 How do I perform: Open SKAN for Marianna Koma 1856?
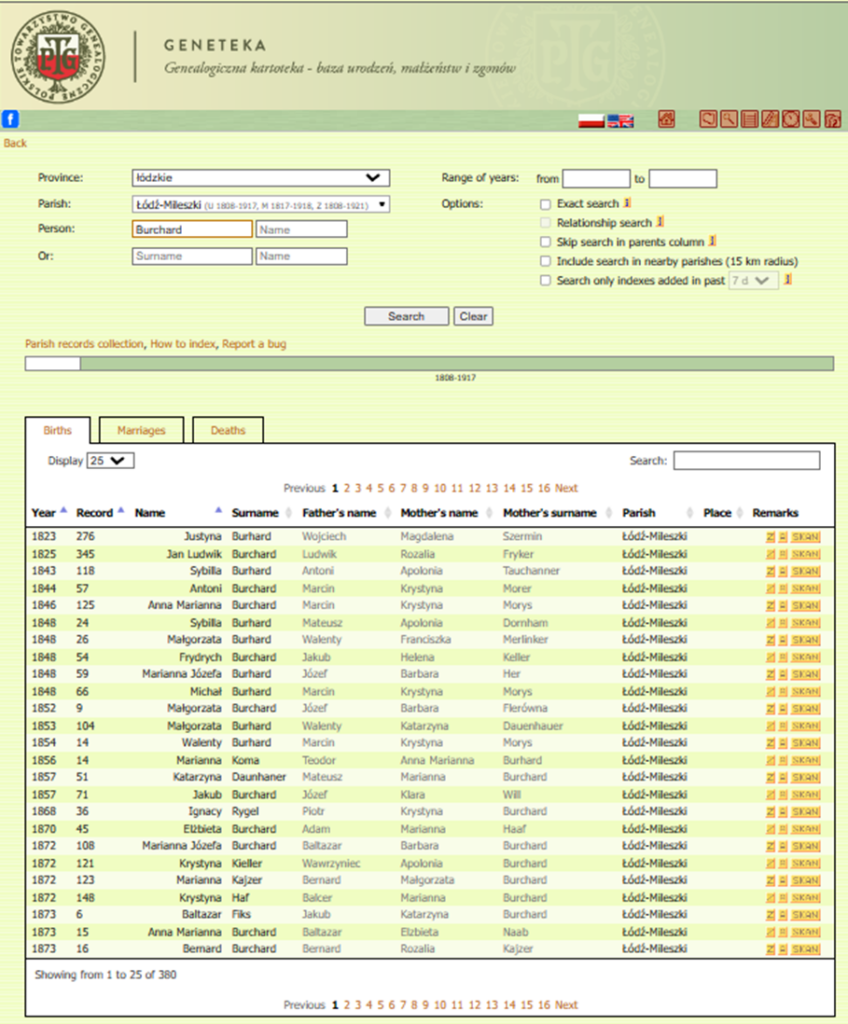click(x=806, y=761)
